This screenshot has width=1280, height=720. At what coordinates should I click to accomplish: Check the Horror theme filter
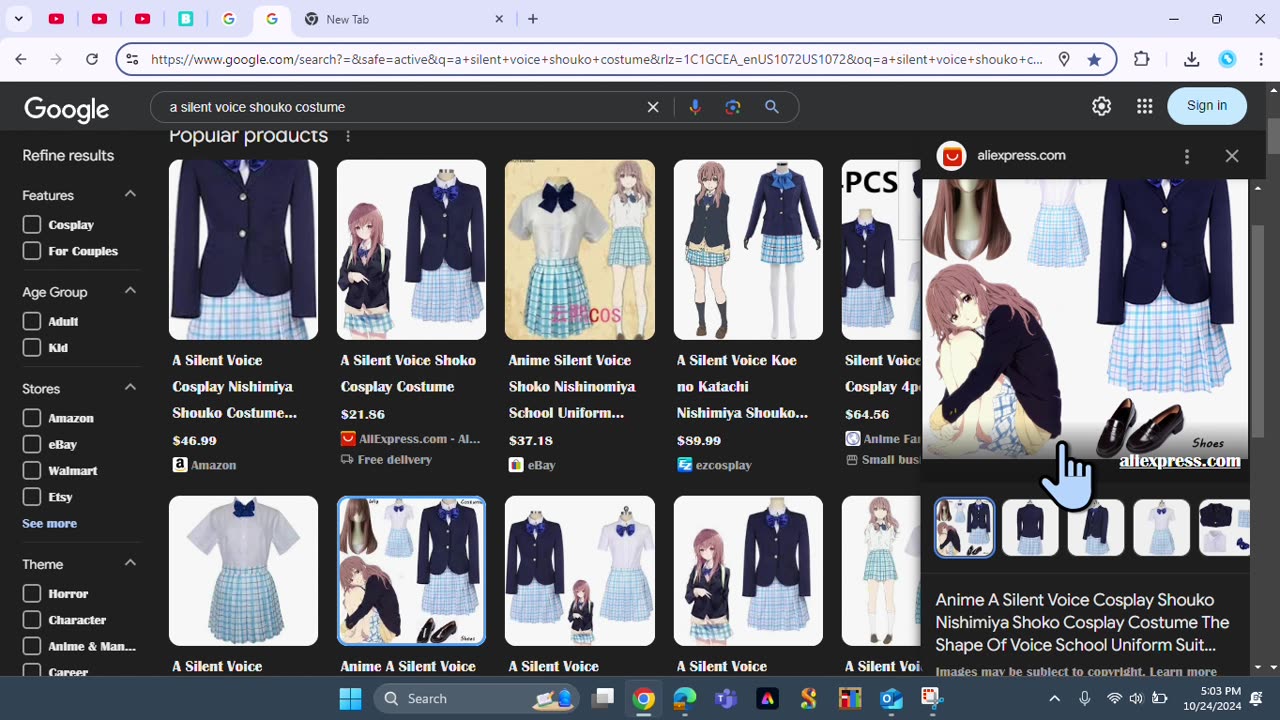click(x=32, y=594)
